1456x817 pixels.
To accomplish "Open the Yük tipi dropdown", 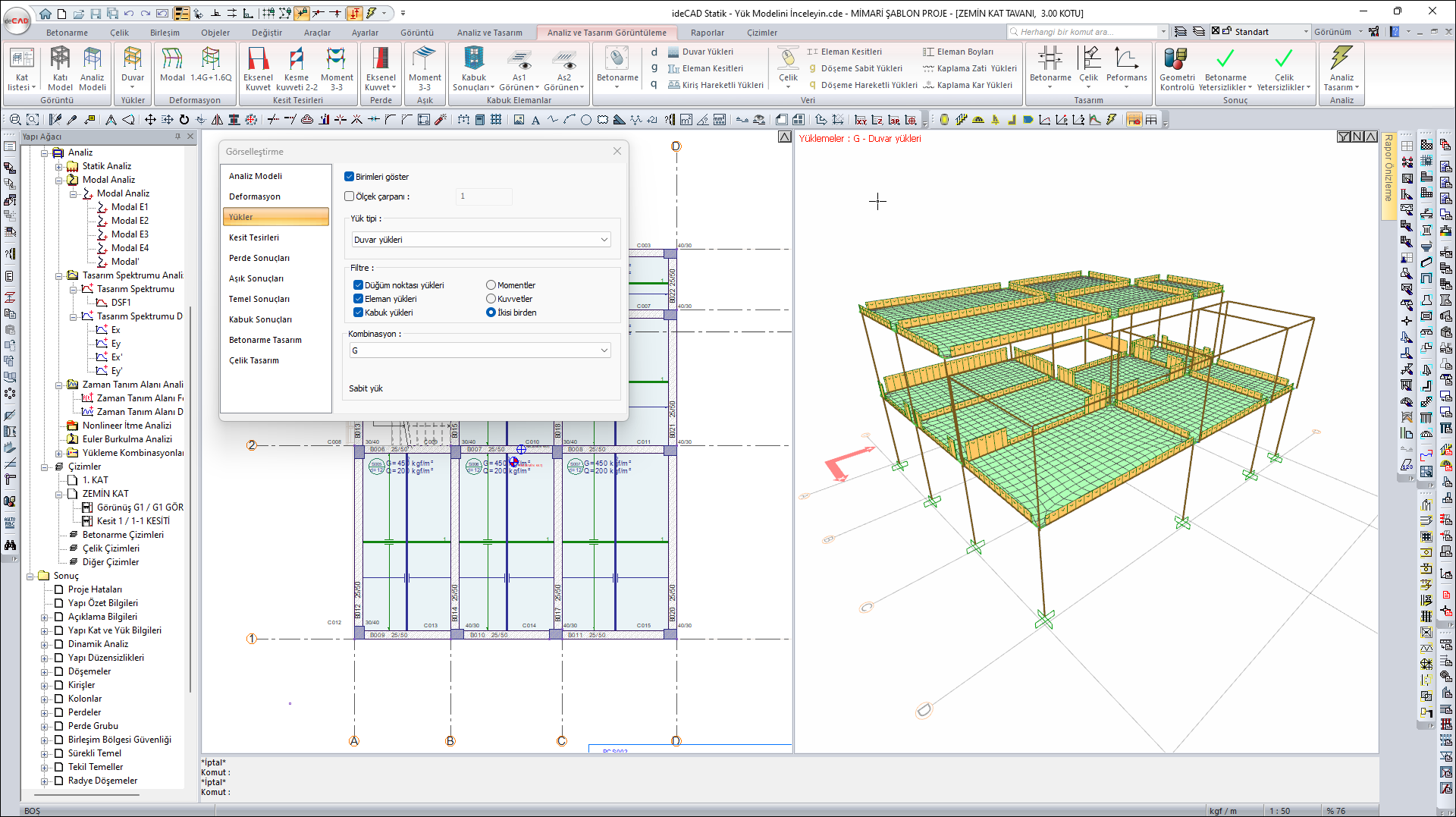I will point(481,240).
